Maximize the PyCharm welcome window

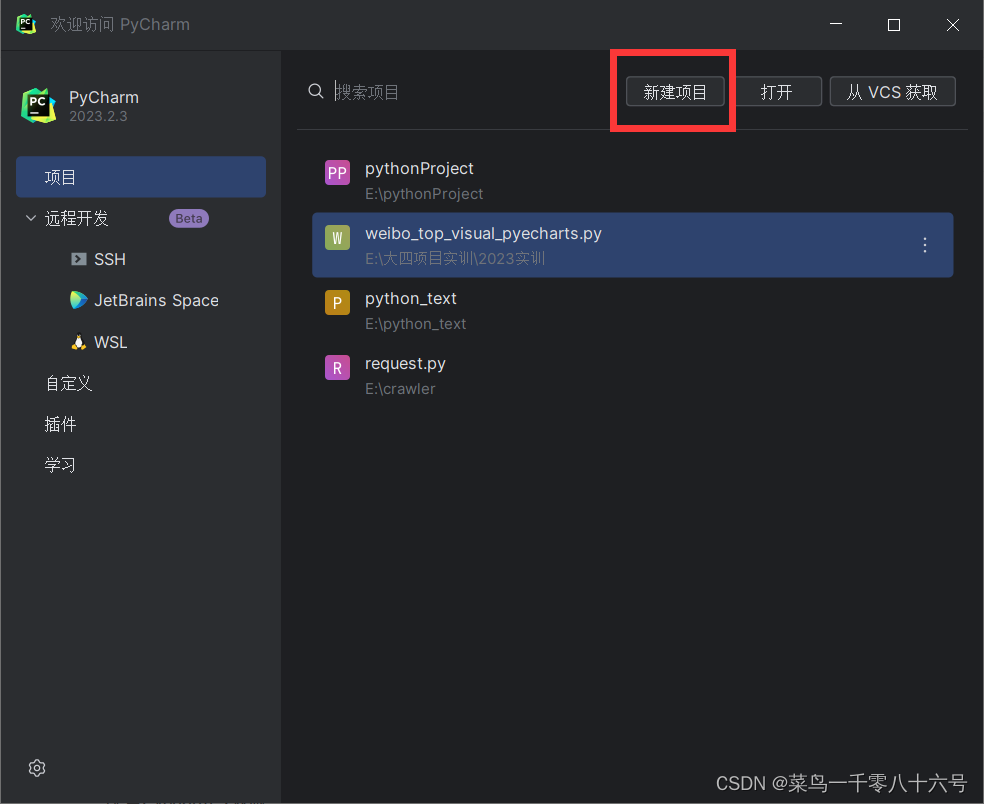[894, 24]
